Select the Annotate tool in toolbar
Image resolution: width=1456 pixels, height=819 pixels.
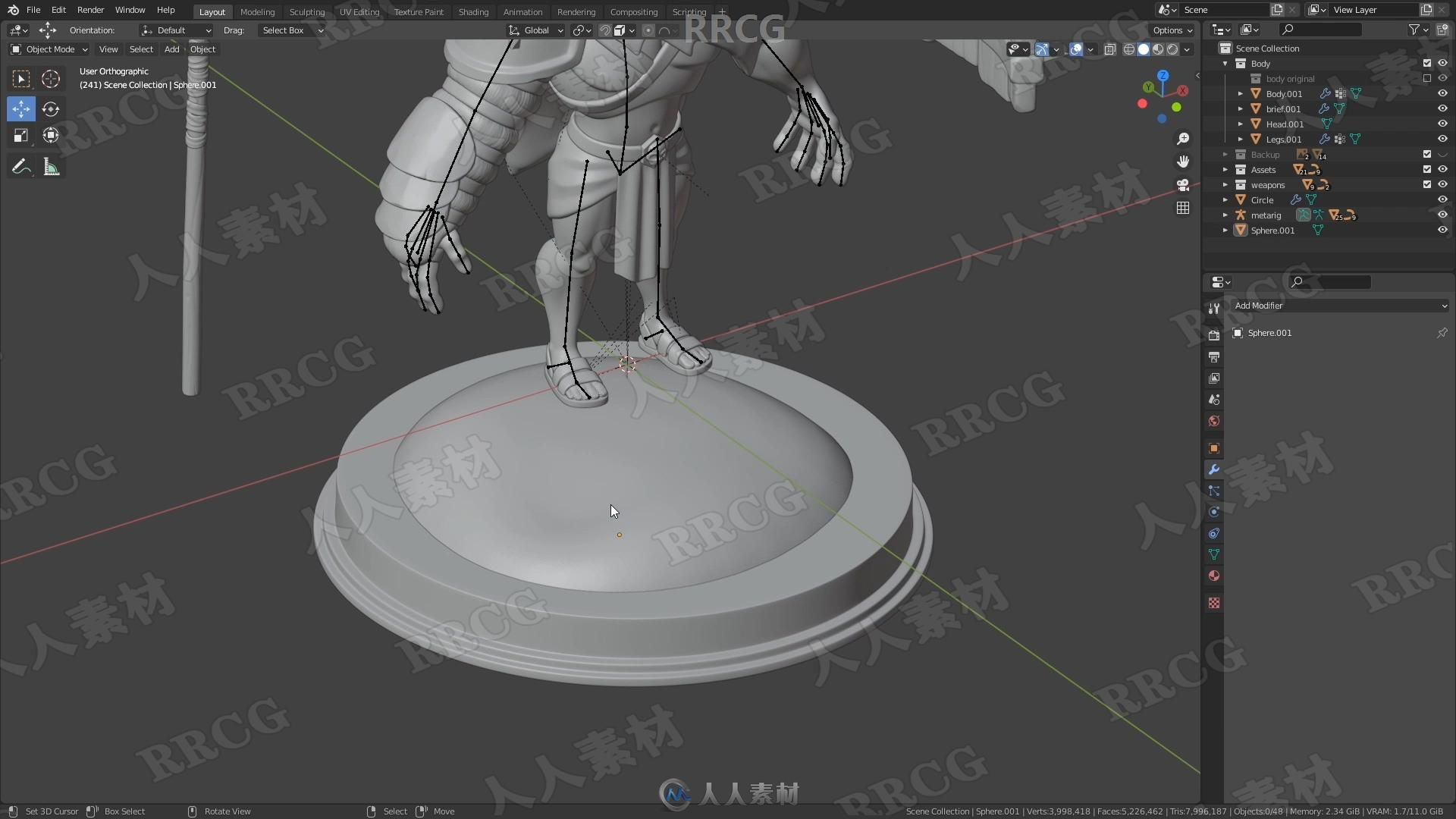point(21,166)
